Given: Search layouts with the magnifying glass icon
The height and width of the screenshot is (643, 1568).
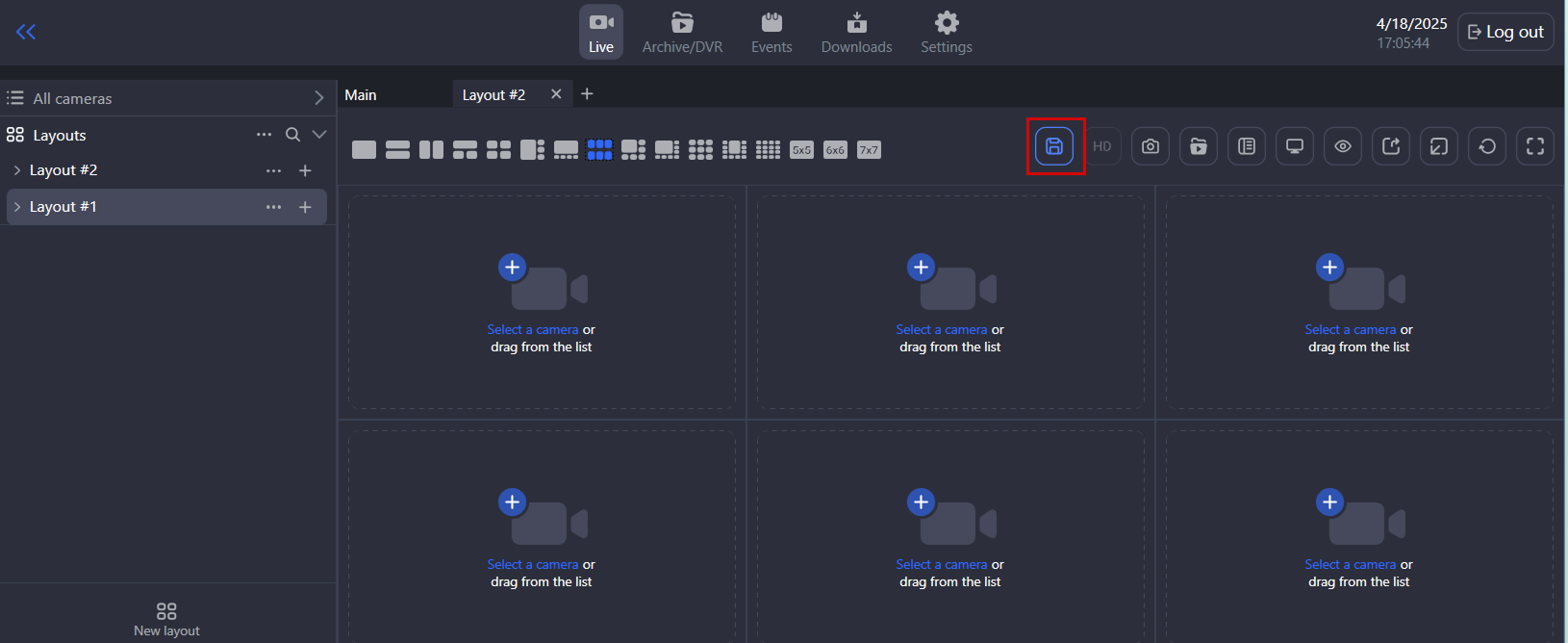Looking at the screenshot, I should point(292,135).
